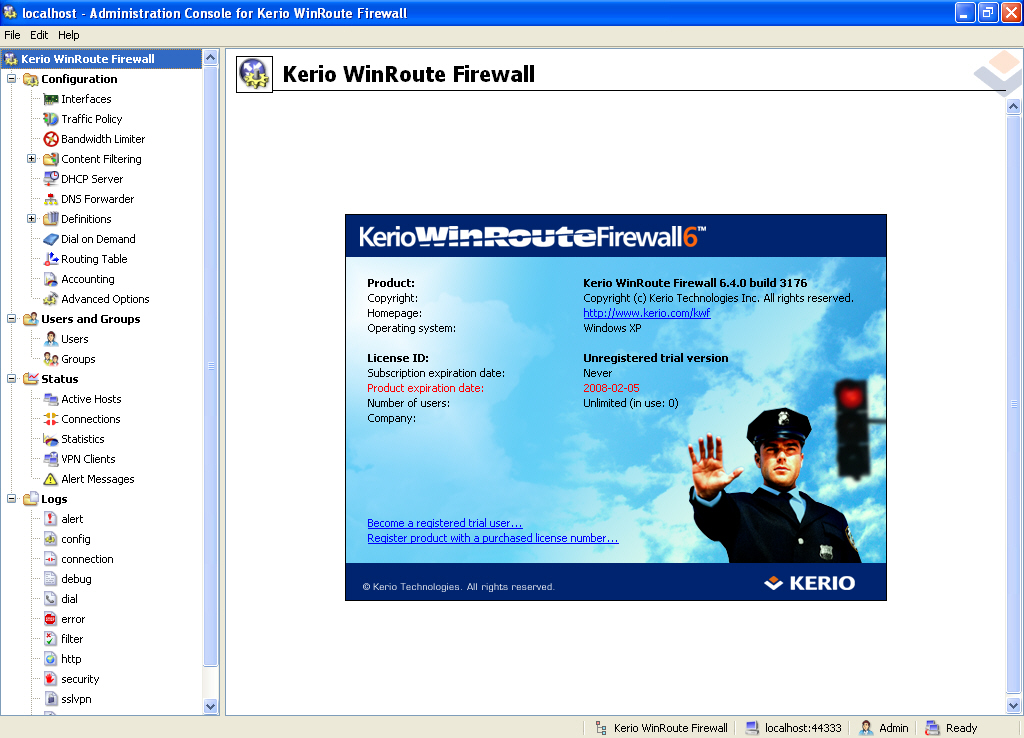The height and width of the screenshot is (738, 1024).
Task: Collapse the Logs tree node
Action: click(11, 498)
